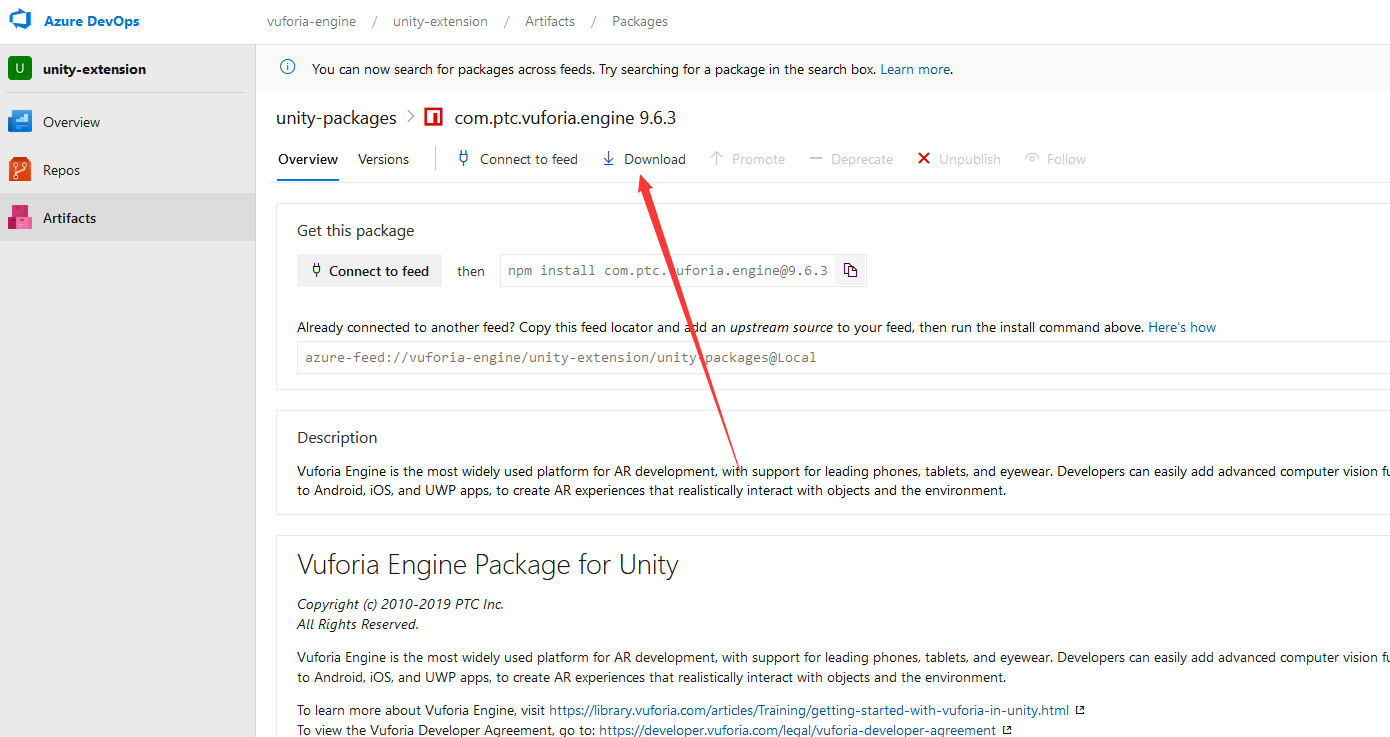
Task: Switch to the Versions tab
Action: (x=383, y=159)
